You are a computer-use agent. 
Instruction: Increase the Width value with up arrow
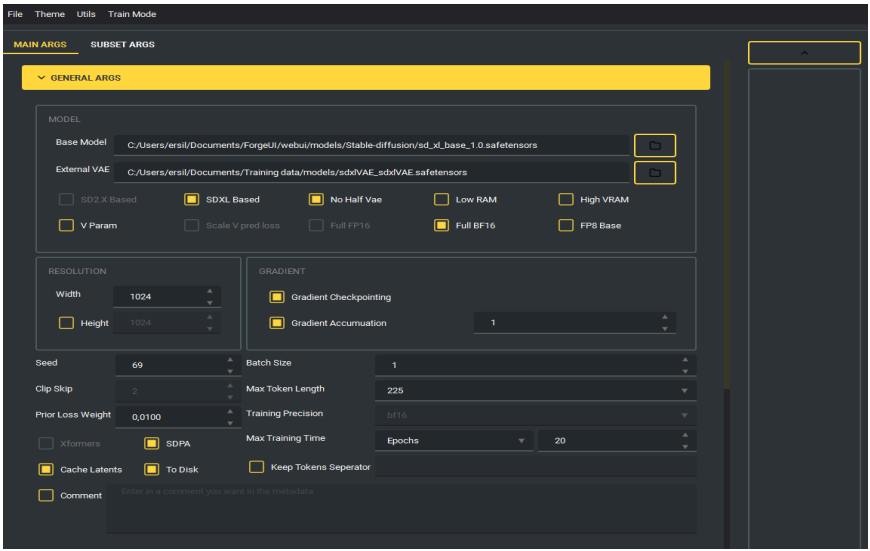coord(209,291)
